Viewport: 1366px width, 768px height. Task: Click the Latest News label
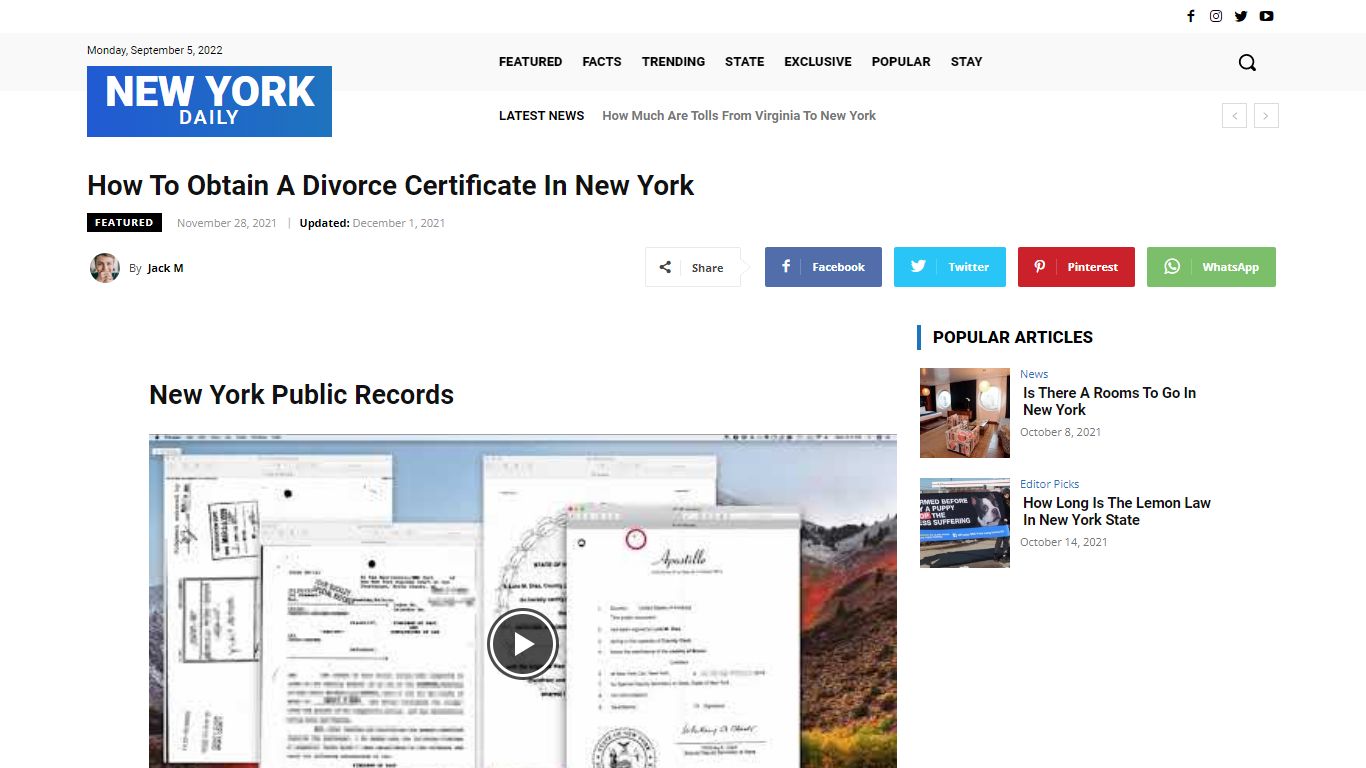pos(541,116)
